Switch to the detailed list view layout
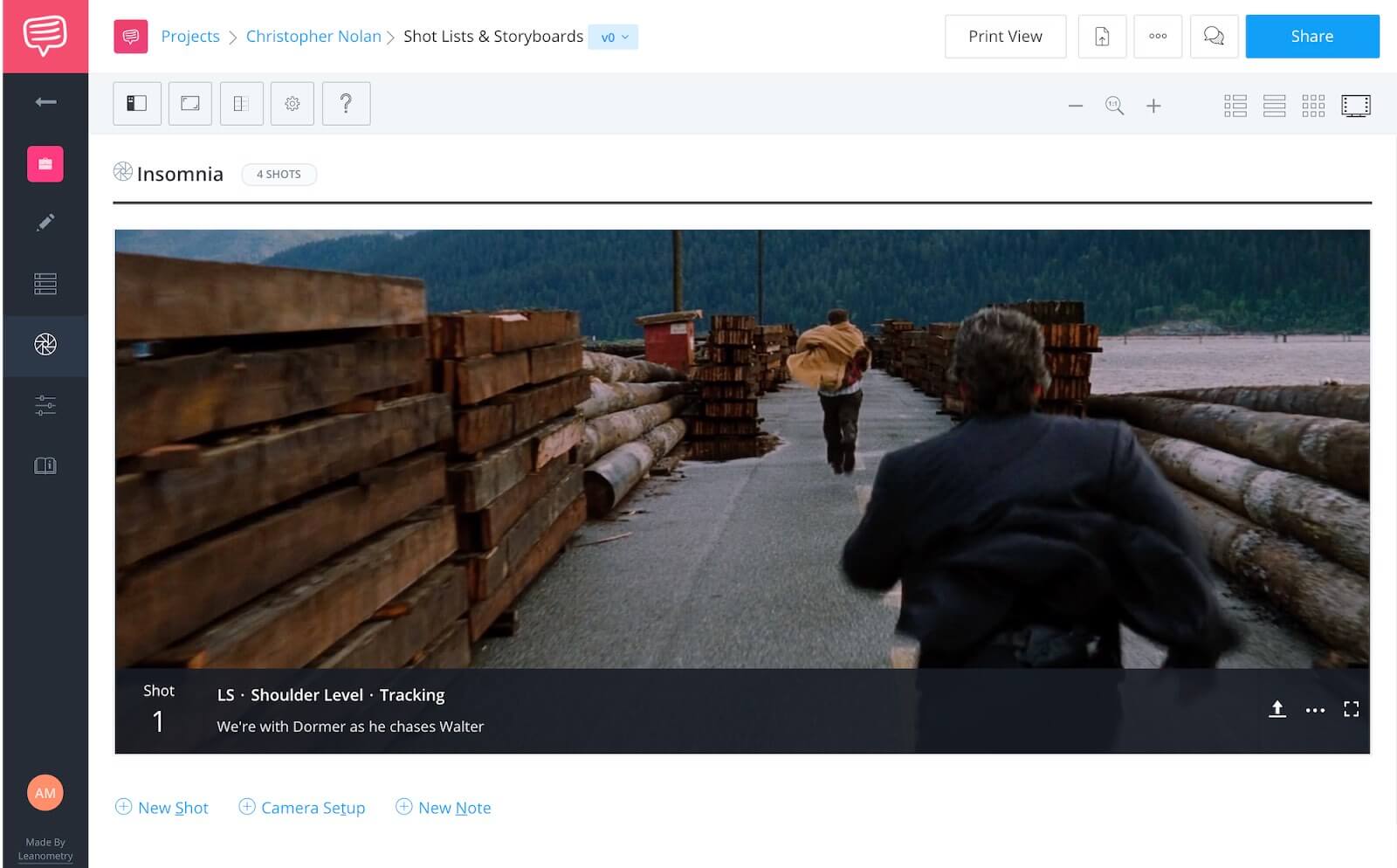The image size is (1397, 868). (x=1235, y=106)
